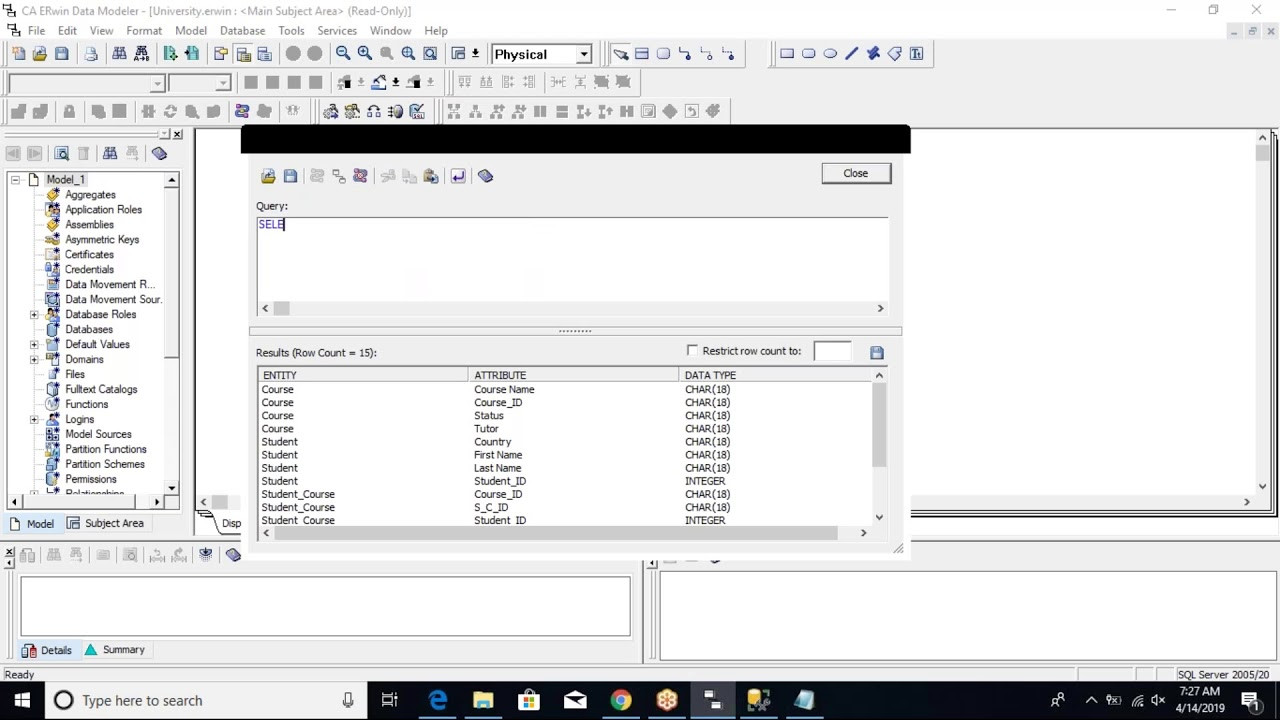Select the Ellipse shape drawing tool

830,54
